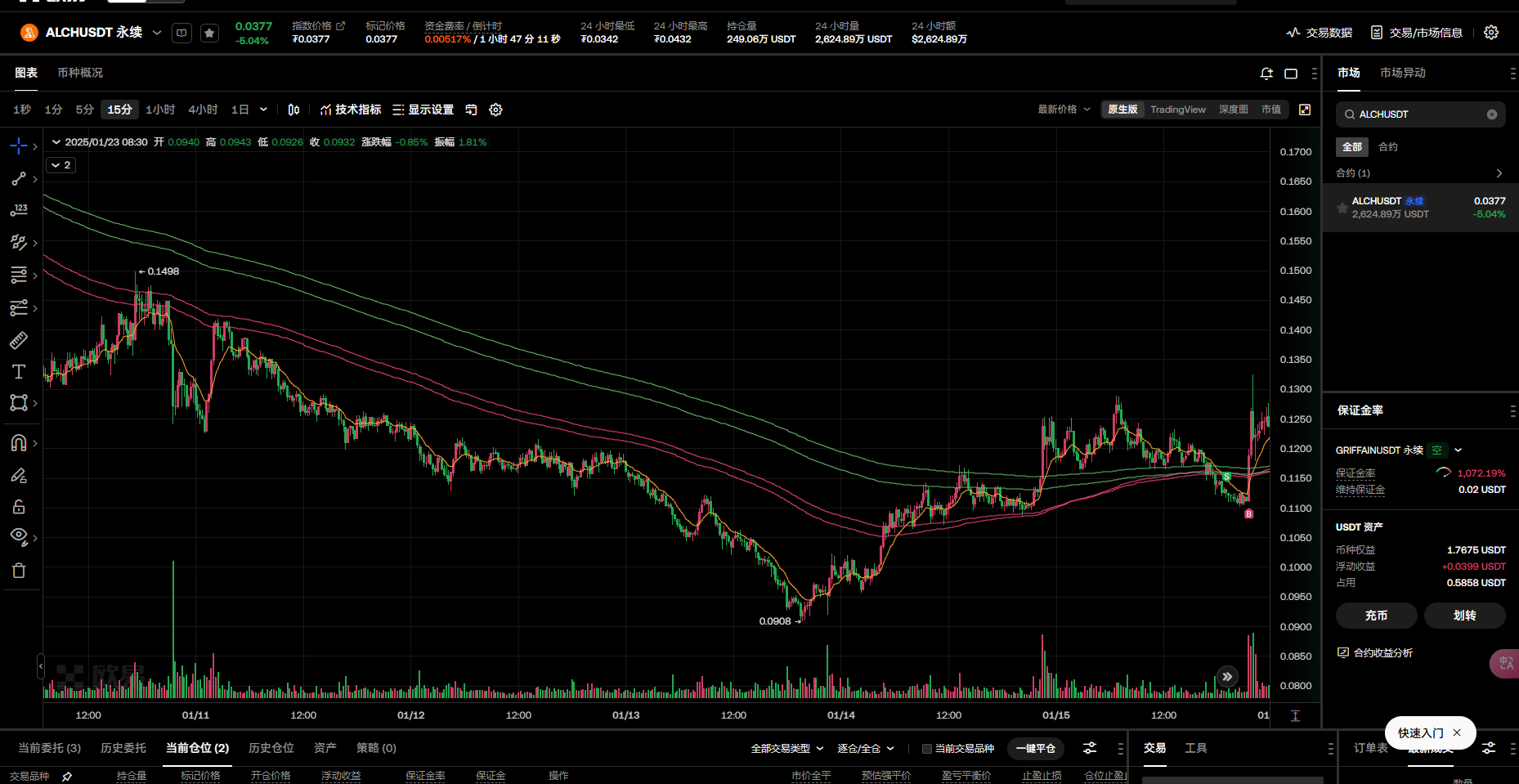
Task: Select the brush and pattern drawing tool
Action: [x=18, y=242]
